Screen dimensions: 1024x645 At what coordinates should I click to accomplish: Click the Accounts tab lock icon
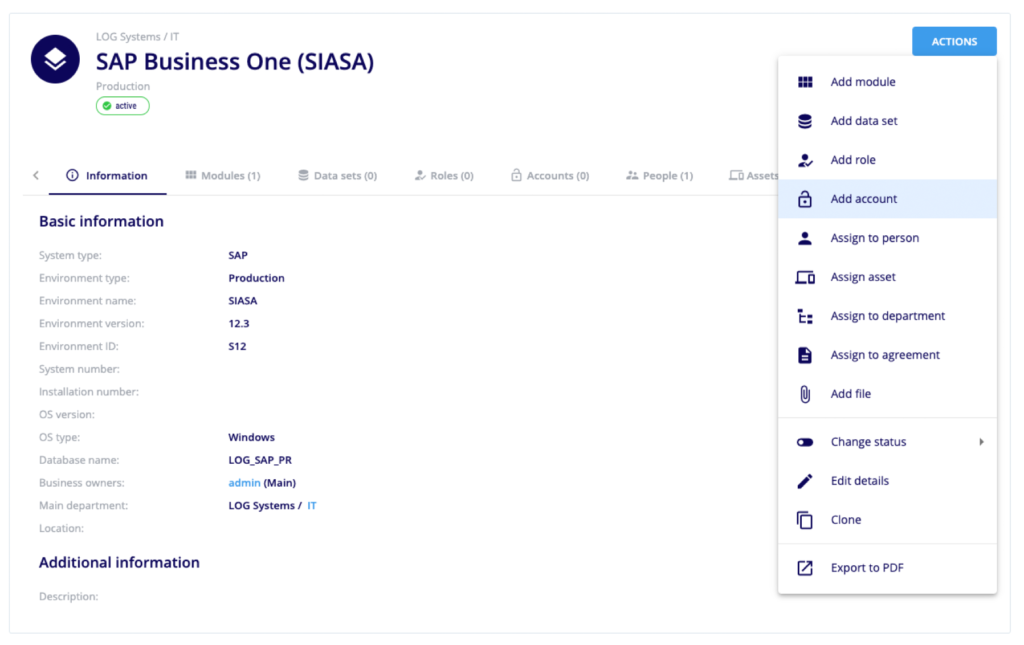click(516, 174)
